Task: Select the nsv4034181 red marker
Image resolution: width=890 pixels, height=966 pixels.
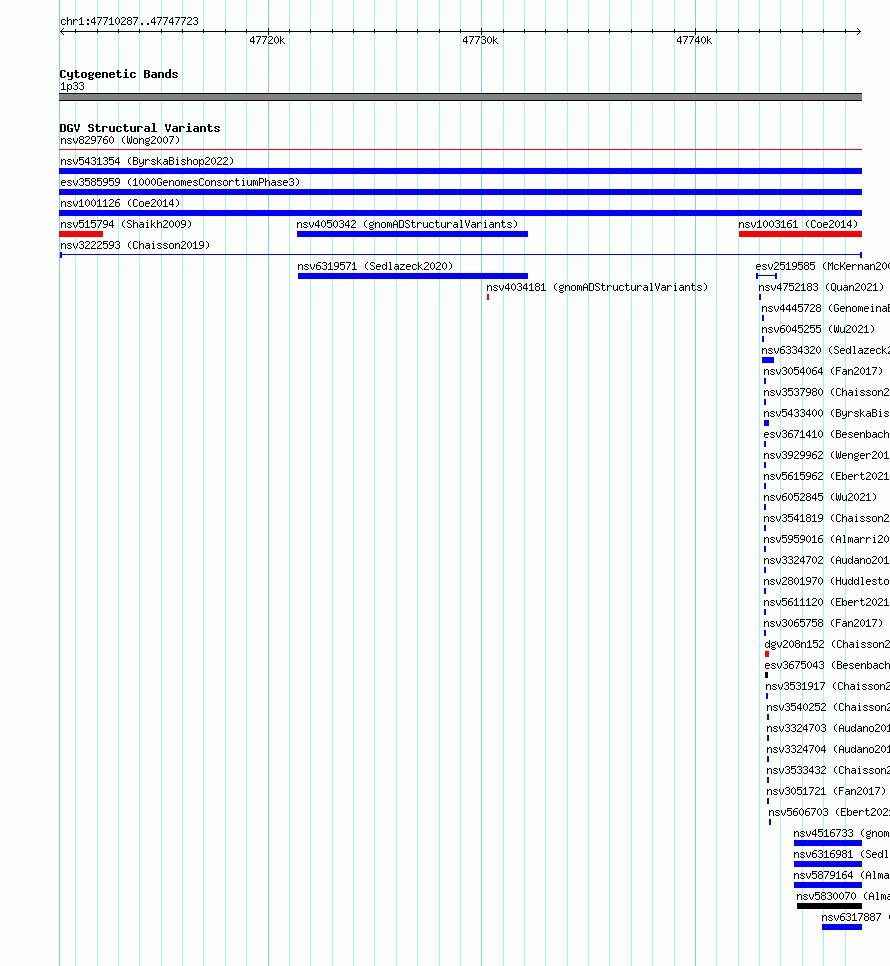Action: click(x=488, y=297)
